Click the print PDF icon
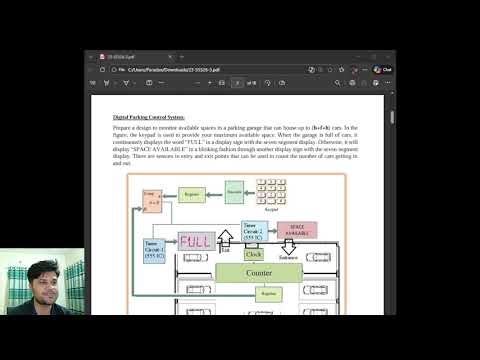Image resolution: width=480 pixels, height=360 pixels. [x=352, y=83]
